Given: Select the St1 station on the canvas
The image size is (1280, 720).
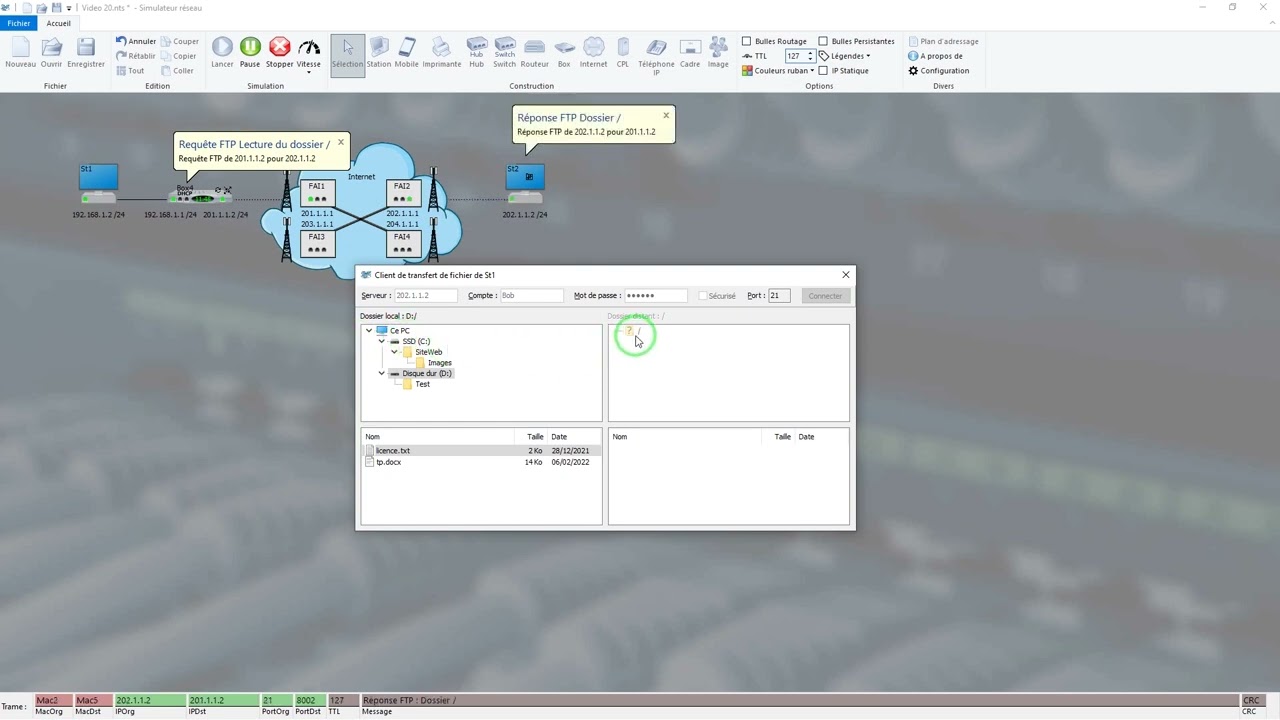Looking at the screenshot, I should [x=99, y=183].
